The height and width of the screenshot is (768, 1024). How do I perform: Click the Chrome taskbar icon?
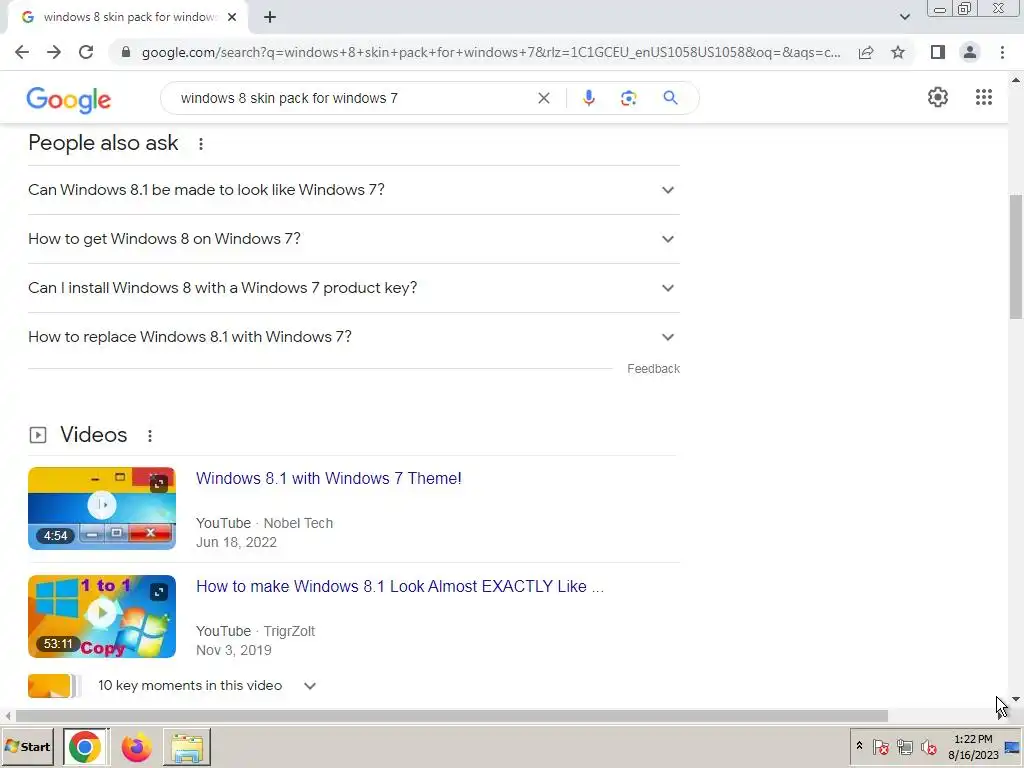click(x=86, y=746)
